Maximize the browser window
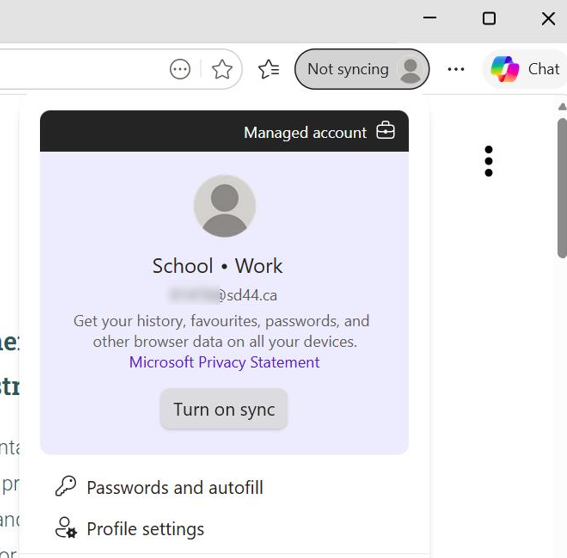This screenshot has height=558, width=567. click(x=489, y=18)
